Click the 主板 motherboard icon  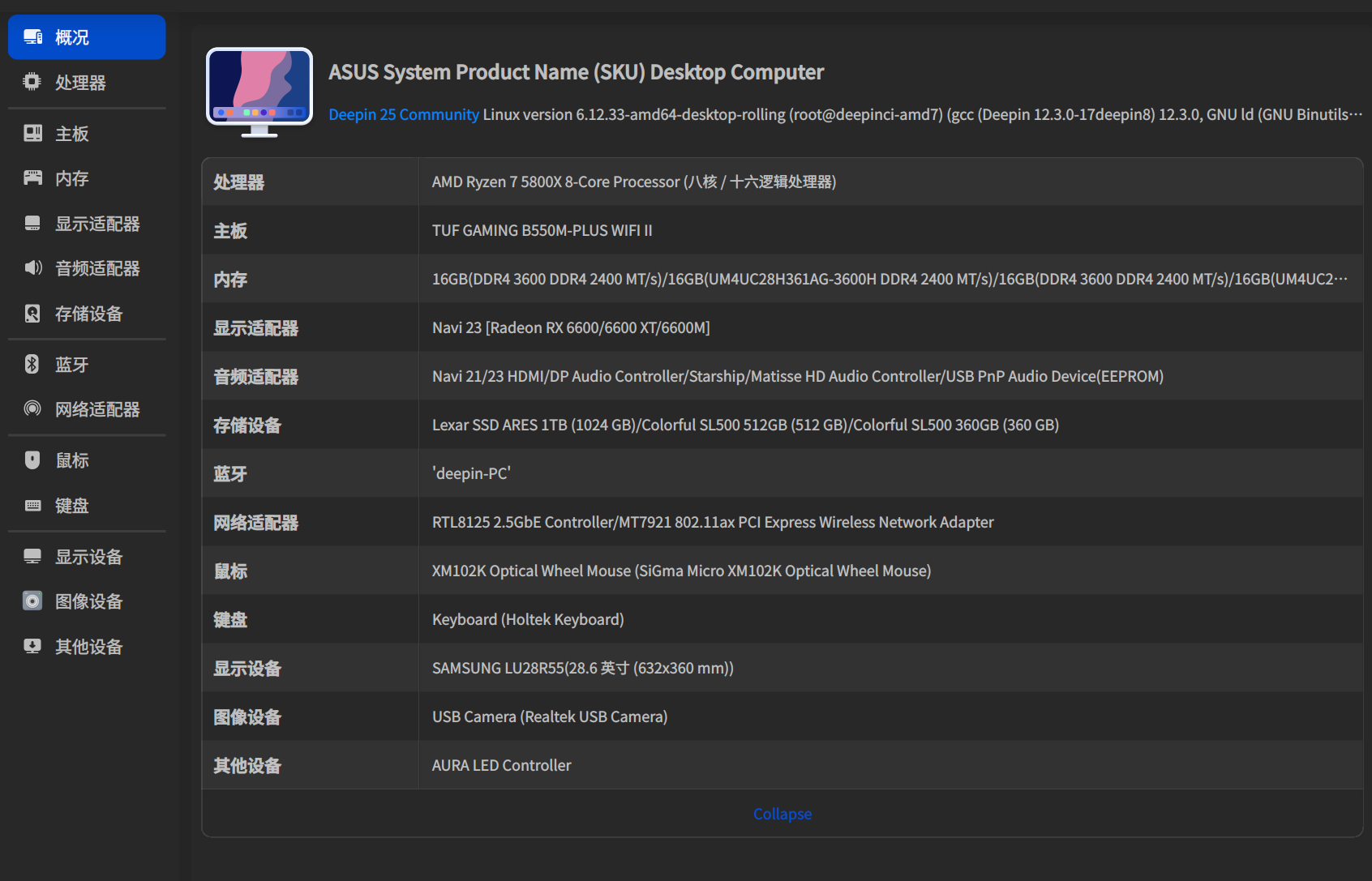coord(32,133)
